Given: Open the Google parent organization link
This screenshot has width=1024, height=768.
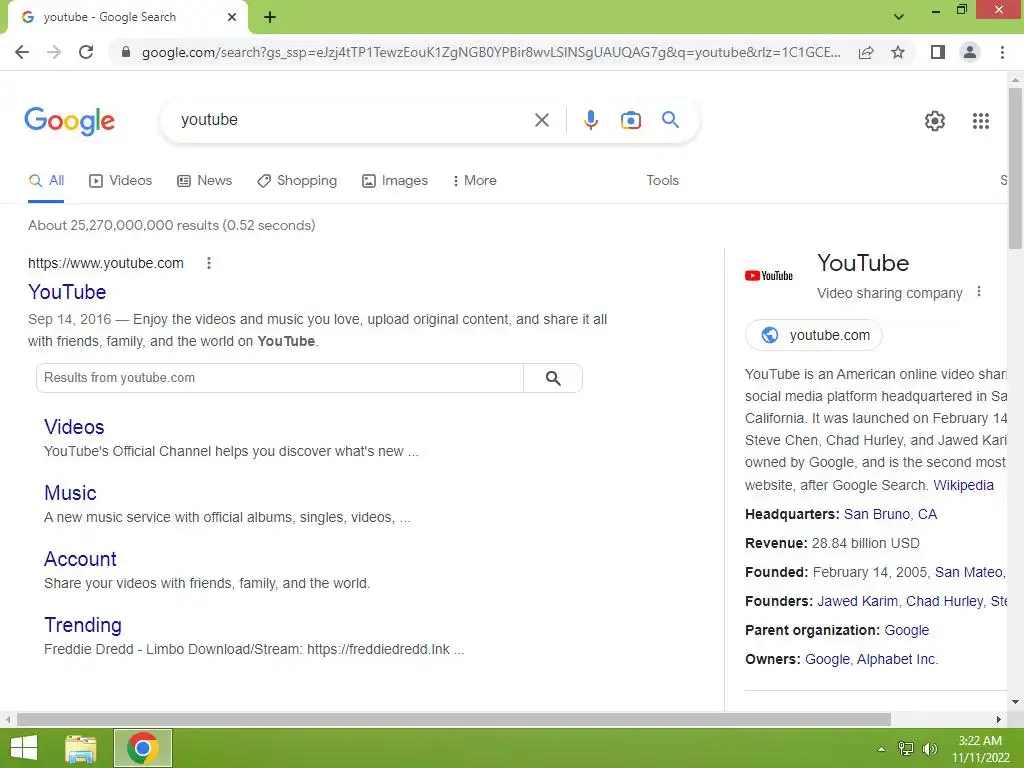Looking at the screenshot, I should [906, 631].
